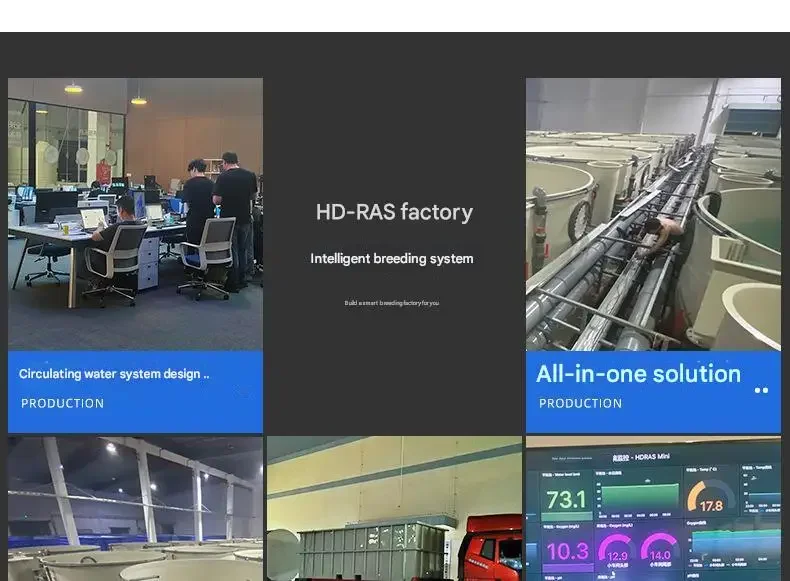Click the magenta 10.3 oxygen reading

click(x=567, y=551)
